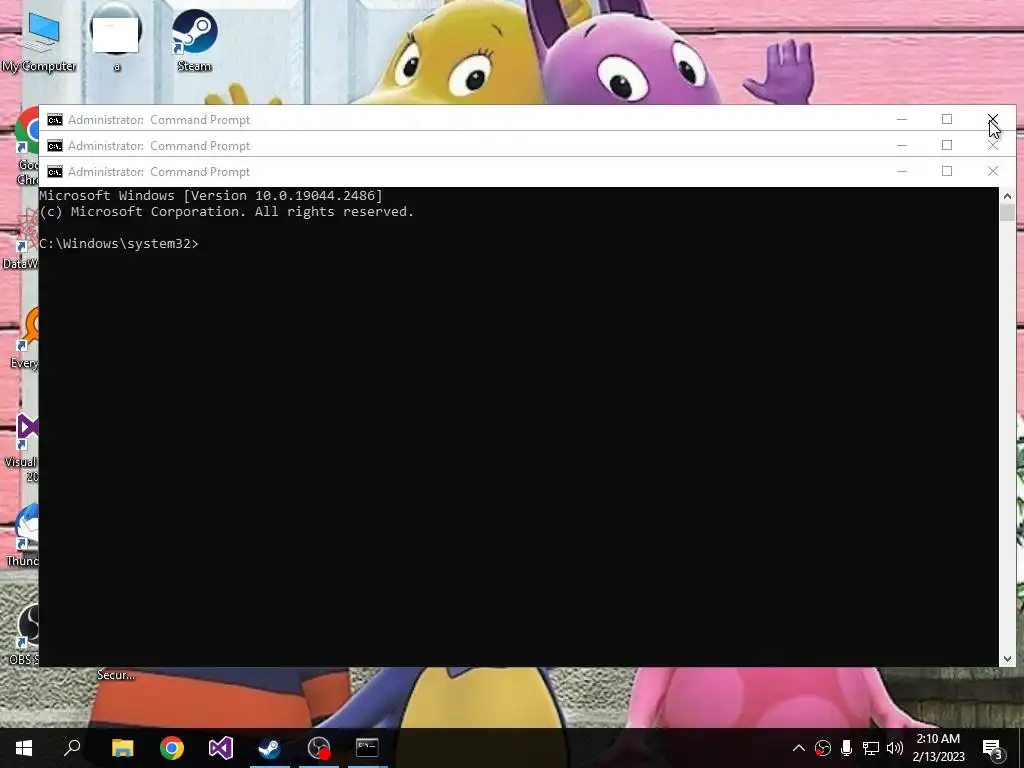Select the DataW desktop shortcut
Image resolution: width=1024 pixels, height=768 pixels.
point(22,240)
